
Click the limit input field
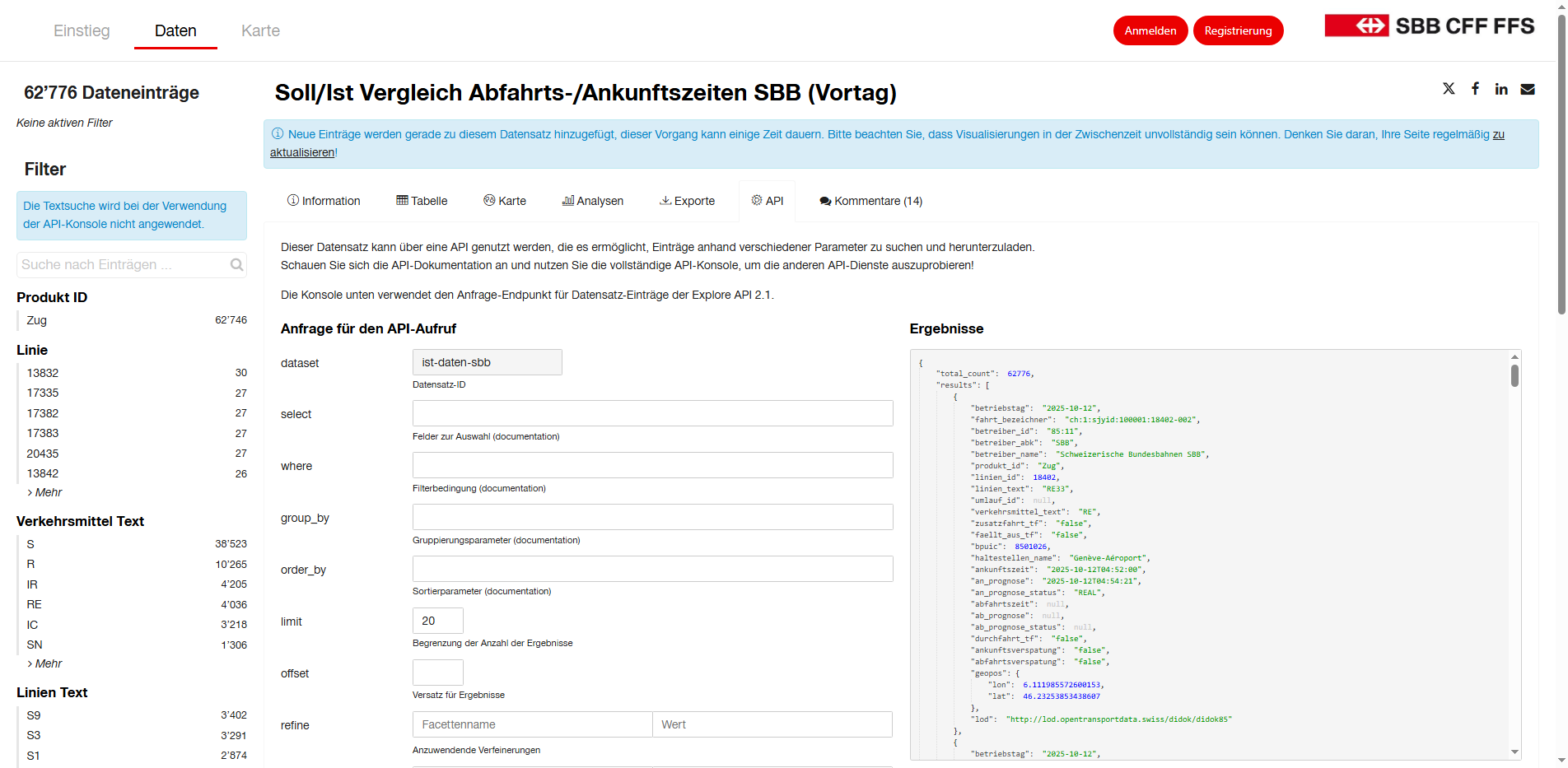[437, 621]
